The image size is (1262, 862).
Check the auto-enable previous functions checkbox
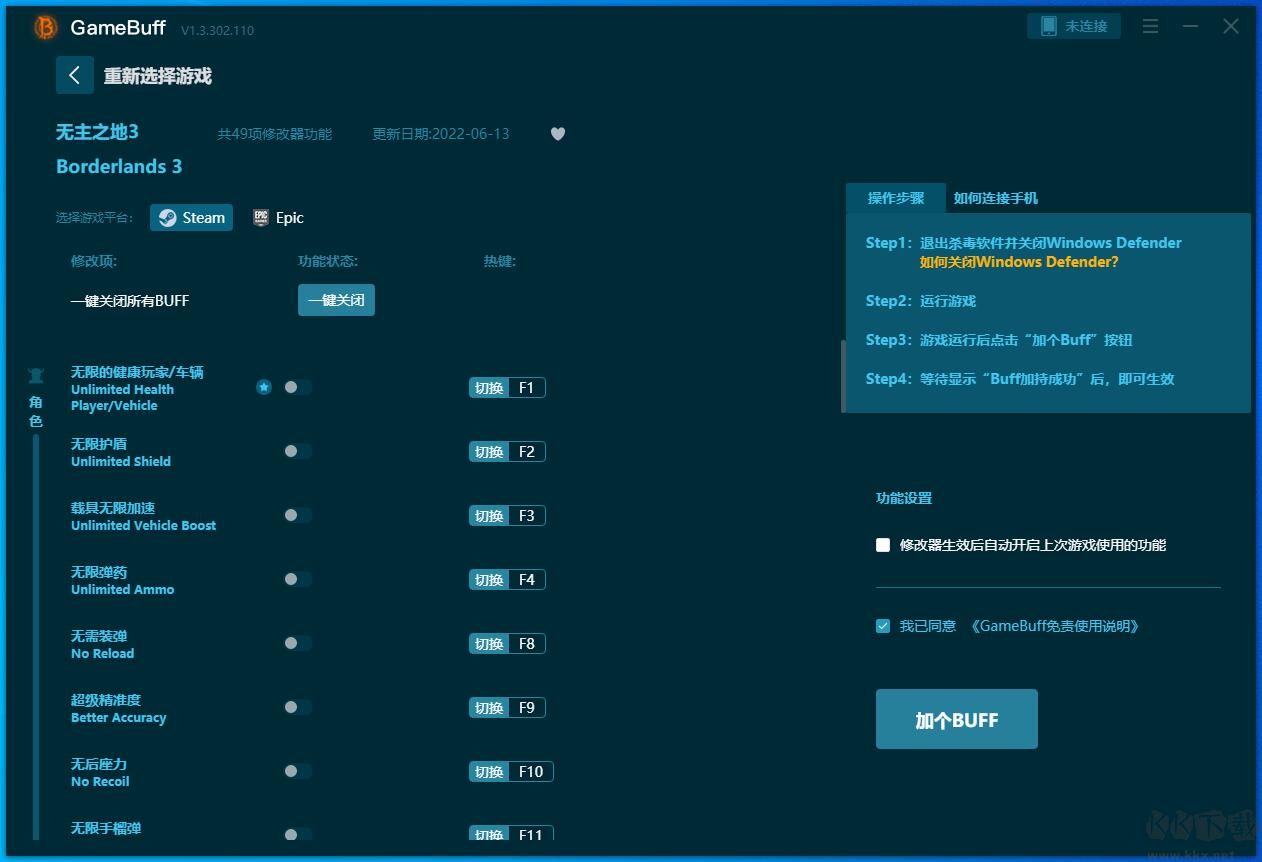tap(883, 545)
